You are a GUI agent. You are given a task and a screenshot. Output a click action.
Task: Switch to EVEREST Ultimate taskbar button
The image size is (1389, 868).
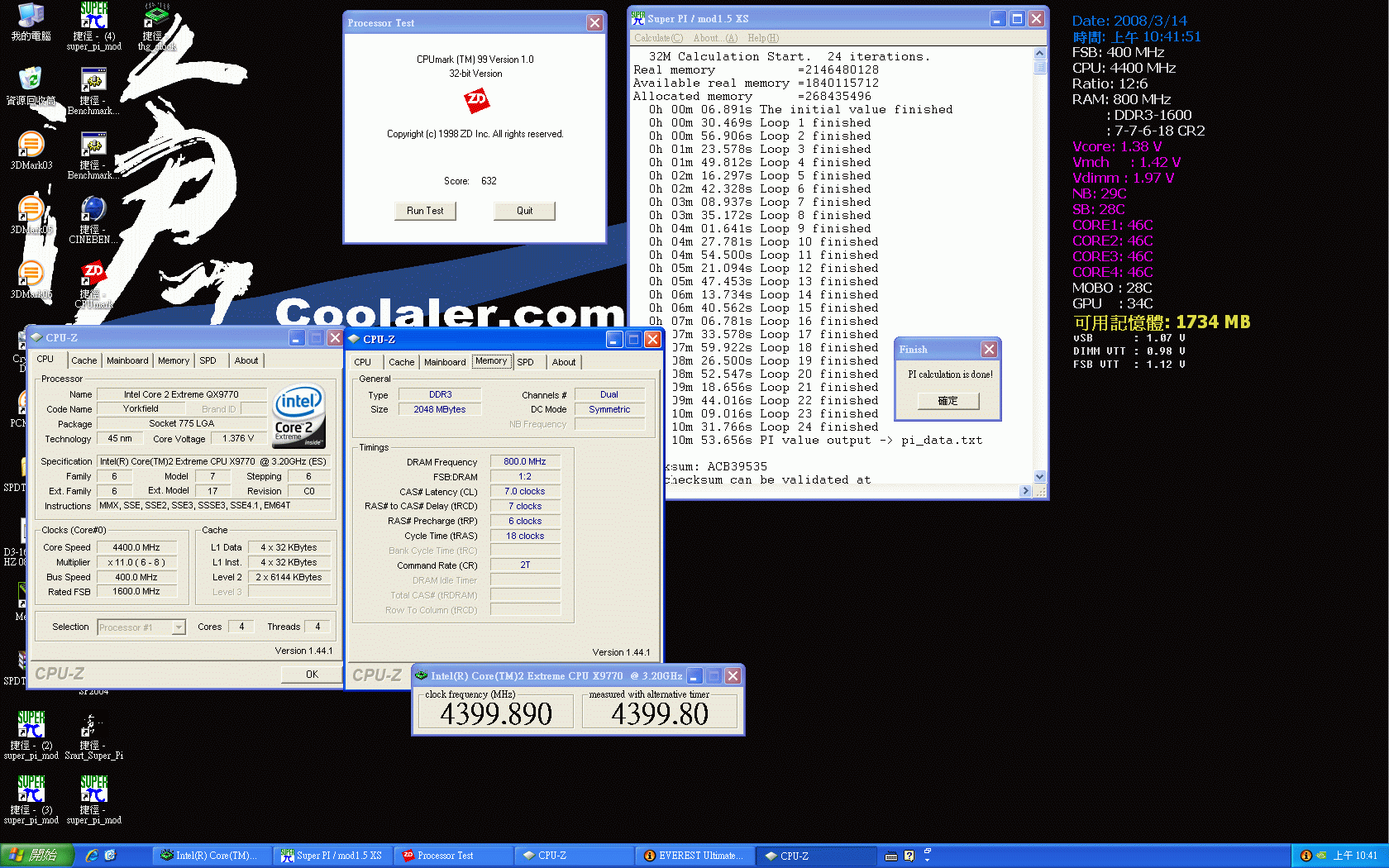694,856
